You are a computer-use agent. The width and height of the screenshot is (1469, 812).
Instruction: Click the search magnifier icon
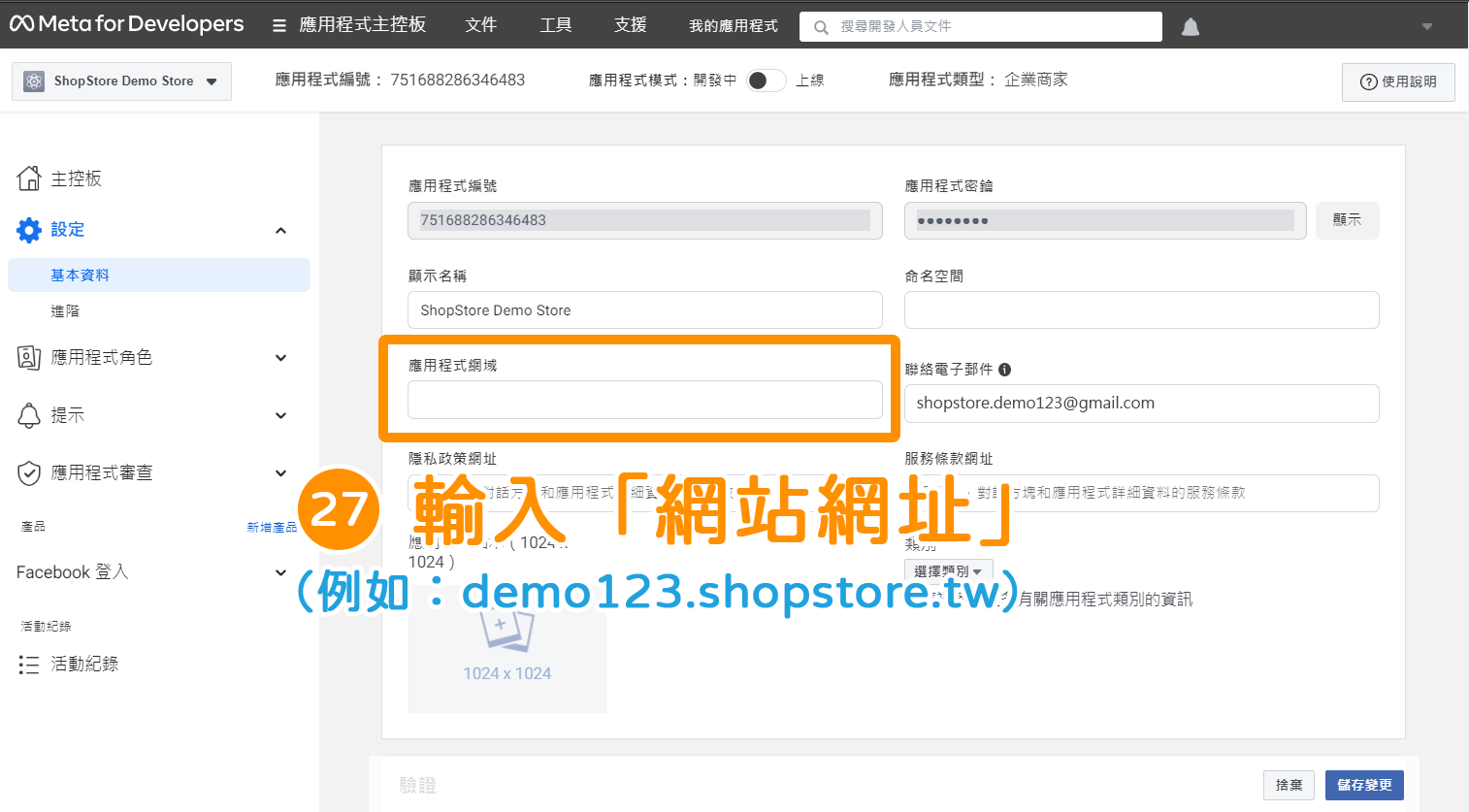click(x=821, y=27)
